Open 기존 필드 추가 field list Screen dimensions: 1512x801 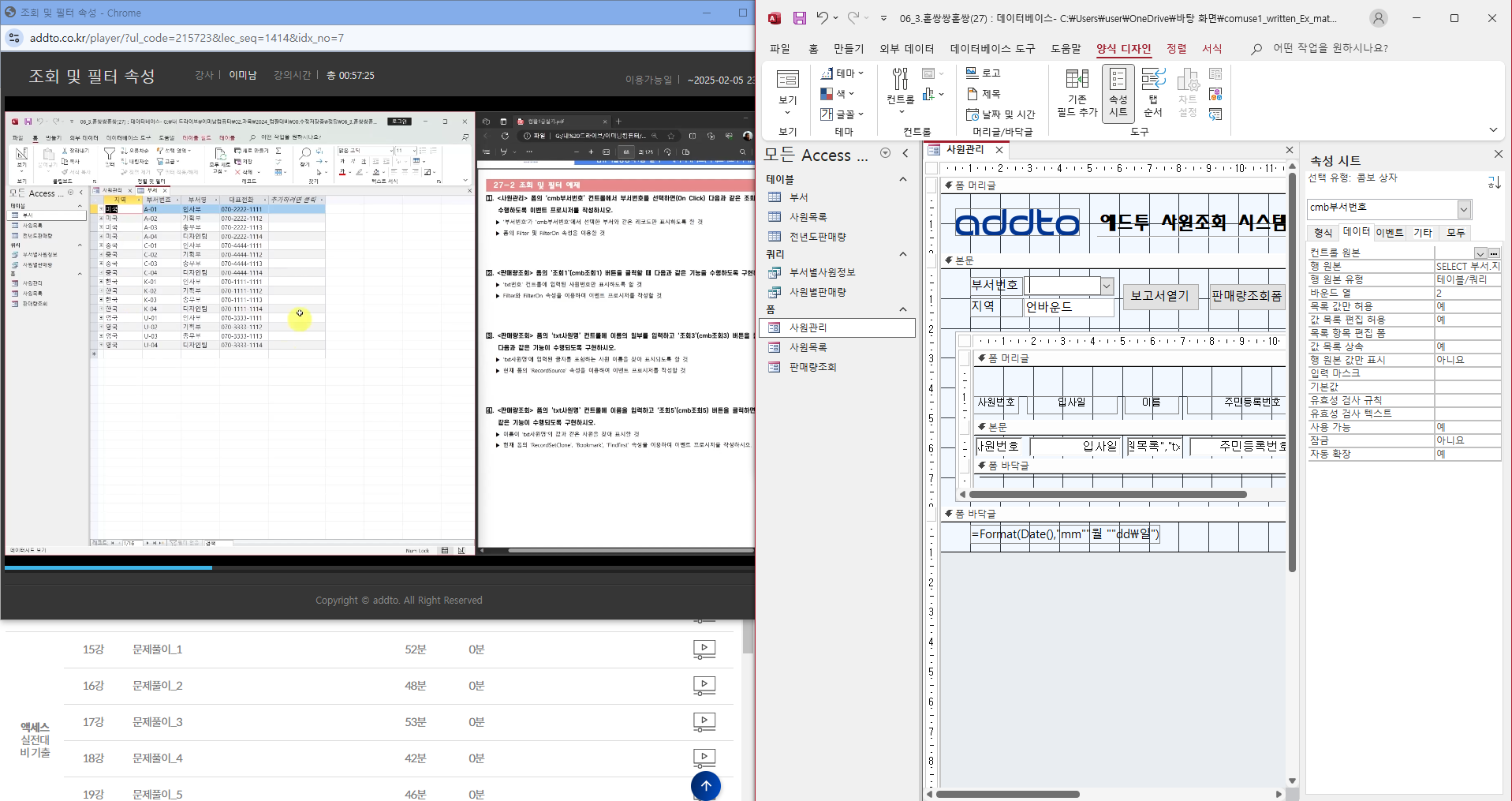1077,92
